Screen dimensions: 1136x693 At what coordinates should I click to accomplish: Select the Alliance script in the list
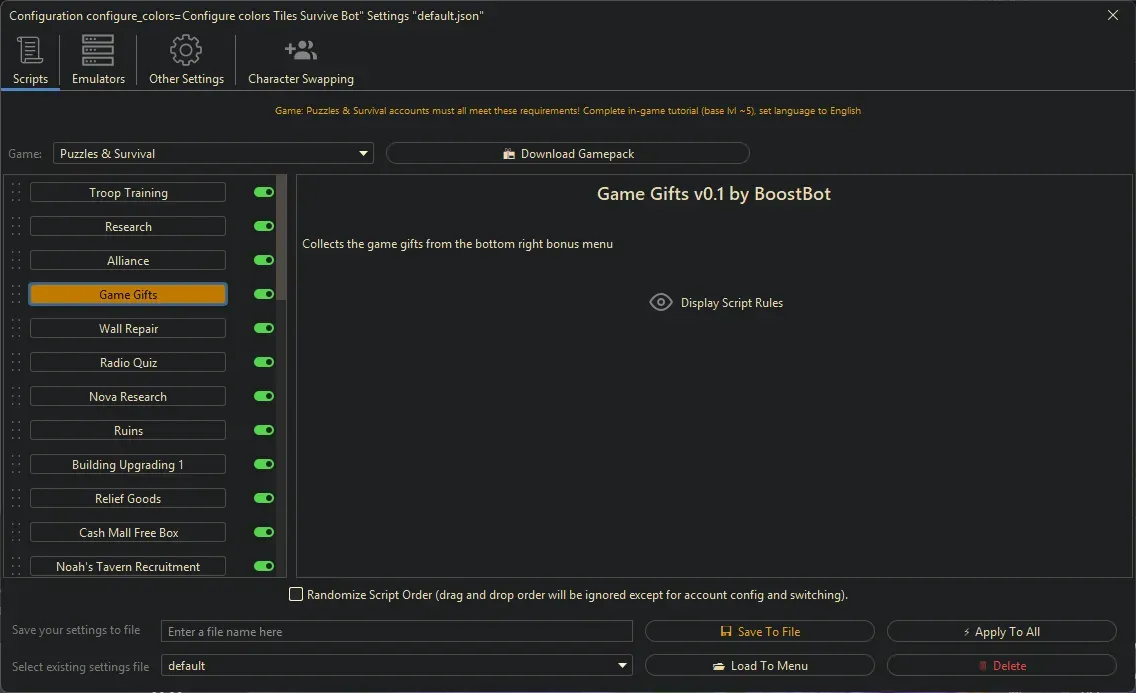(x=128, y=261)
